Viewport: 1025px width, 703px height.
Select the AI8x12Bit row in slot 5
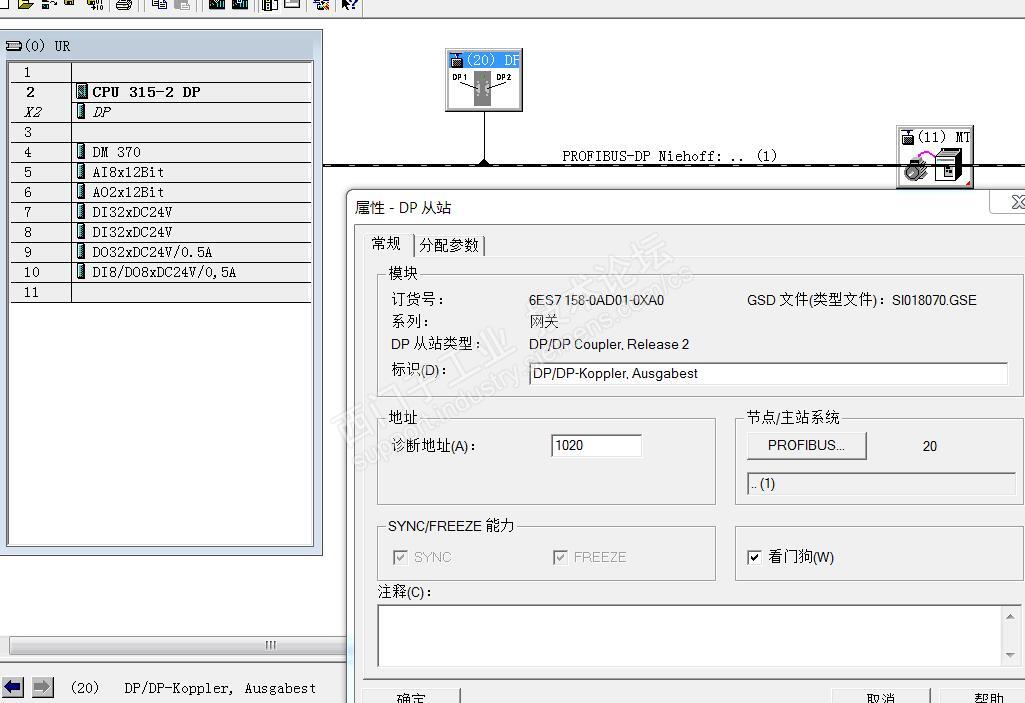pyautogui.click(x=160, y=171)
